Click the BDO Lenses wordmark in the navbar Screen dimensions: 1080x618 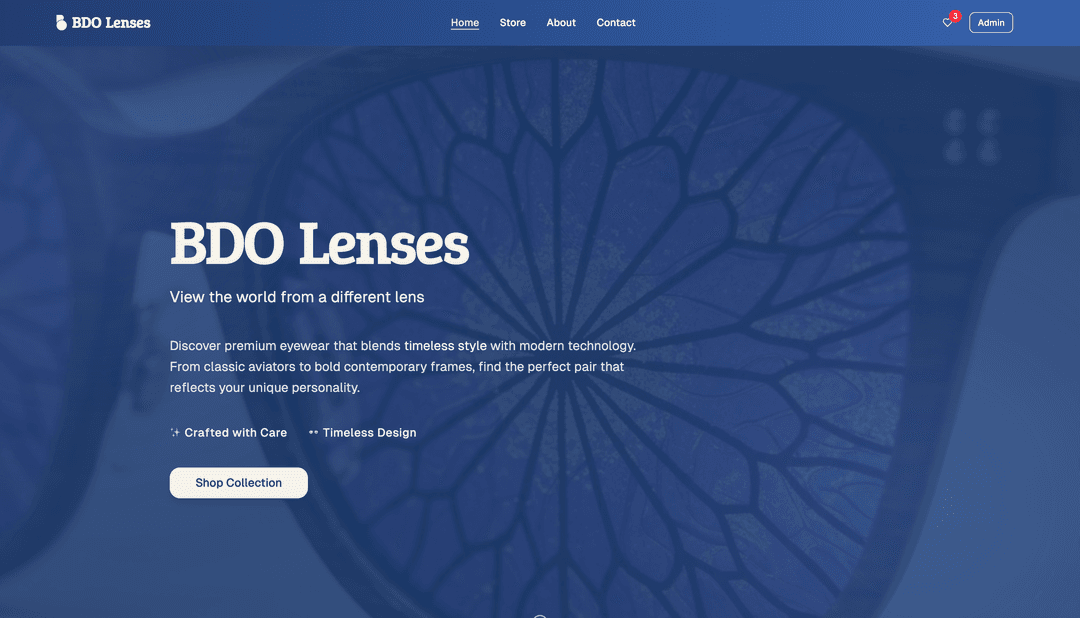[x=112, y=21]
